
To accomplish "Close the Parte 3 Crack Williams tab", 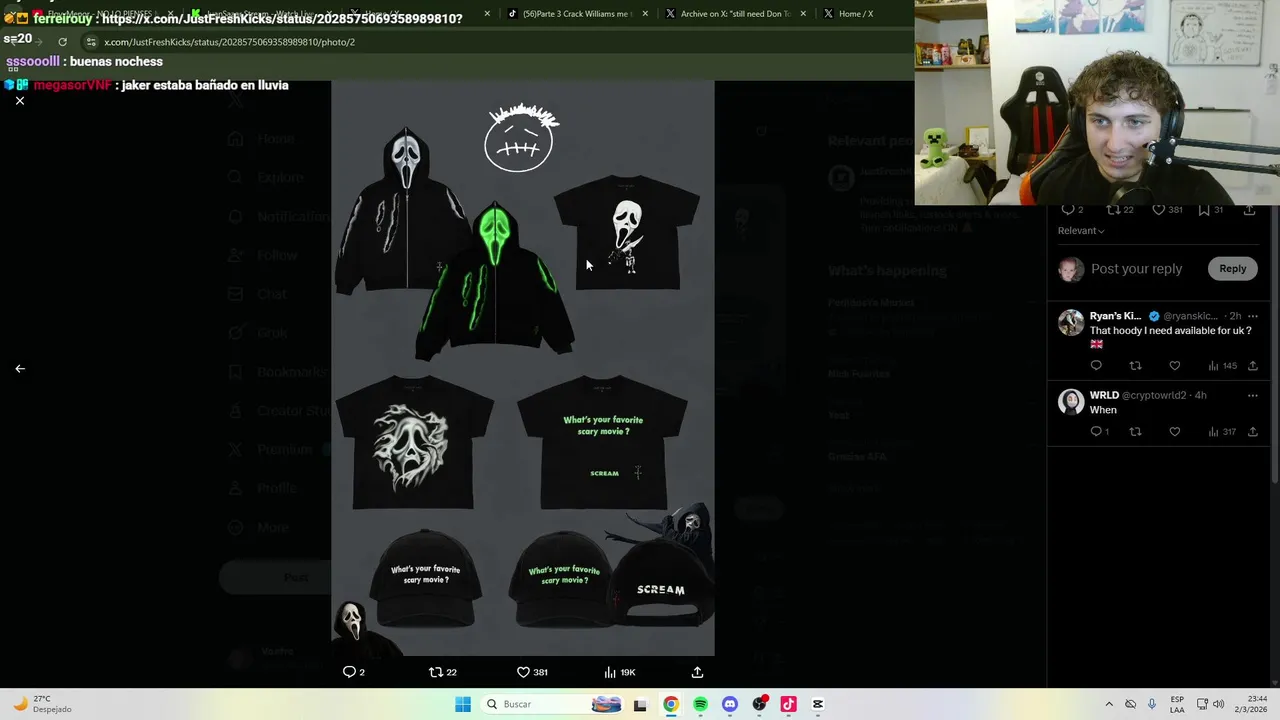I will (x=645, y=14).
